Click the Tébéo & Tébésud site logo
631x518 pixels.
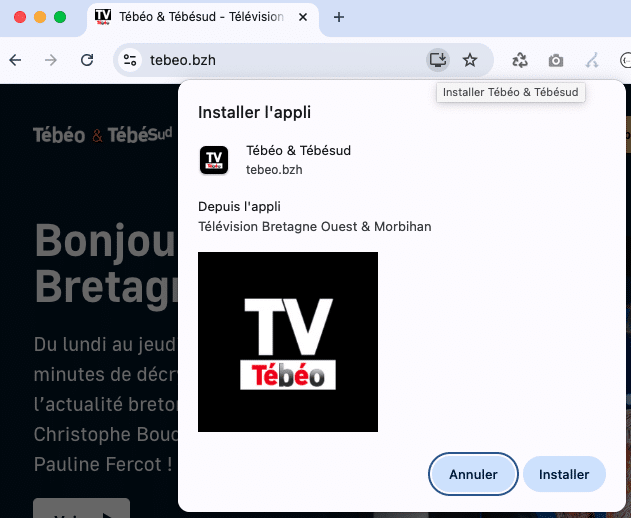[102, 135]
